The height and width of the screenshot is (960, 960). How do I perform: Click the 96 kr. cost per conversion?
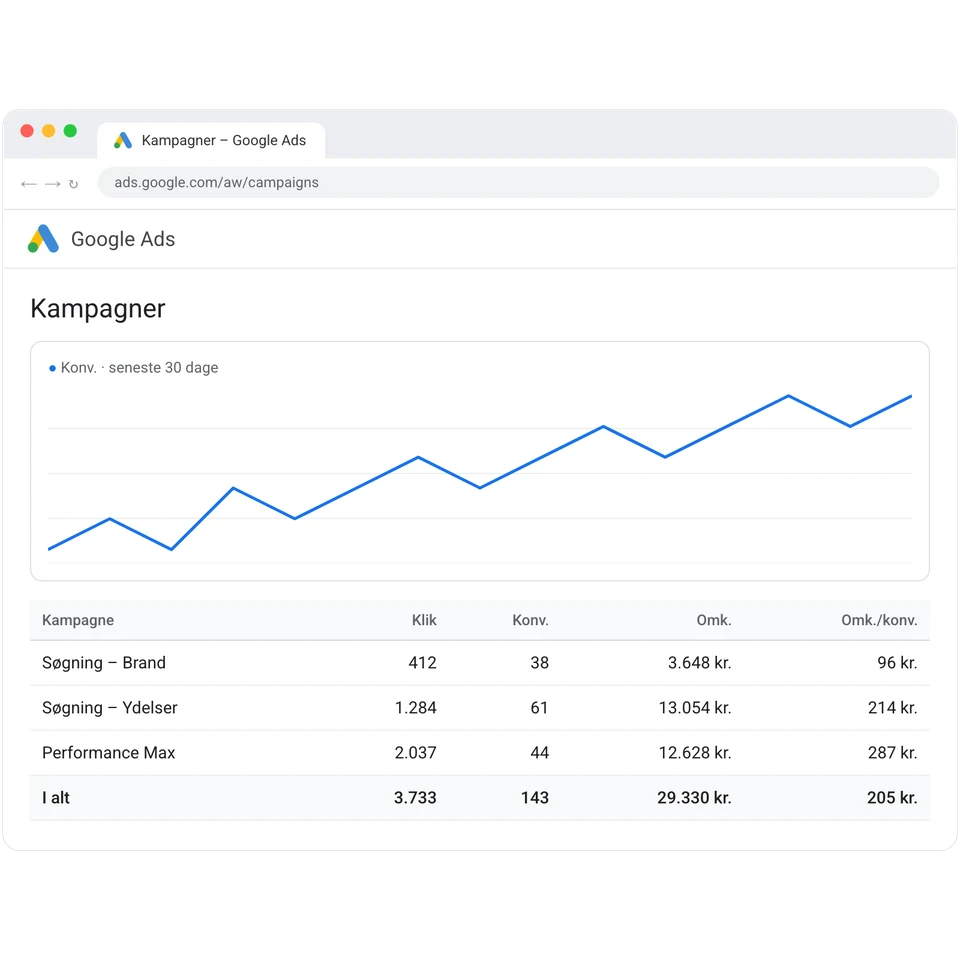pos(897,662)
